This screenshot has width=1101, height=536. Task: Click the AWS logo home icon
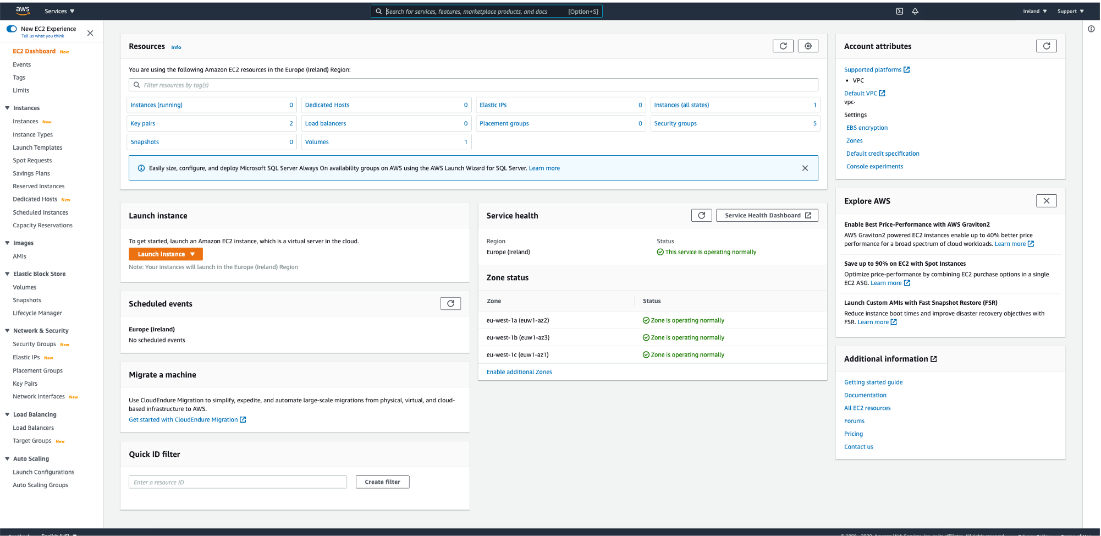(x=22, y=10)
